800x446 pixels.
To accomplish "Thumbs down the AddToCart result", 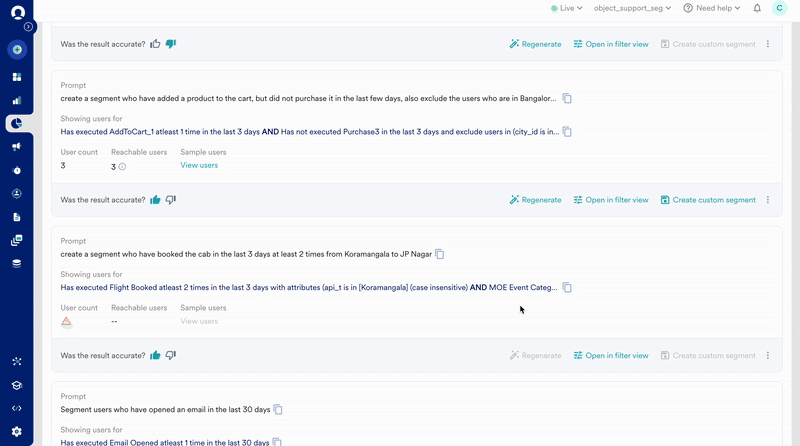I will click(171, 200).
